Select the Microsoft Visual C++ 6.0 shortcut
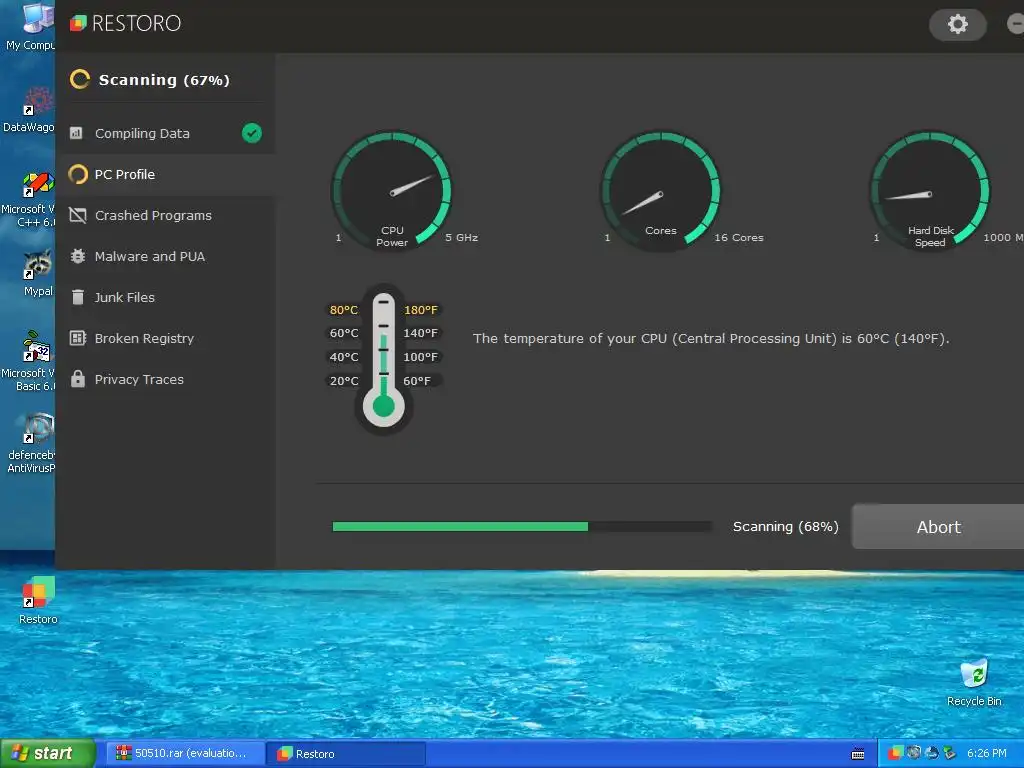1024x768 pixels. click(x=30, y=199)
